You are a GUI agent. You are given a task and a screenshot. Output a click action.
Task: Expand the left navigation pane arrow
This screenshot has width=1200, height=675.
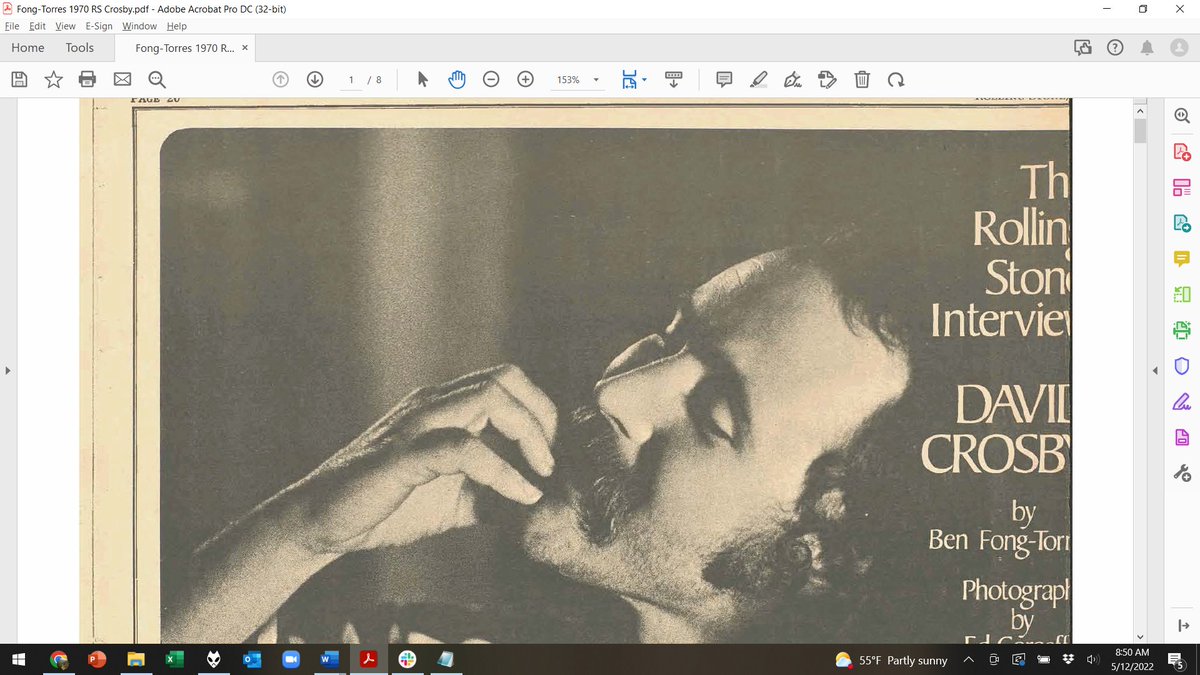[x=8, y=371]
